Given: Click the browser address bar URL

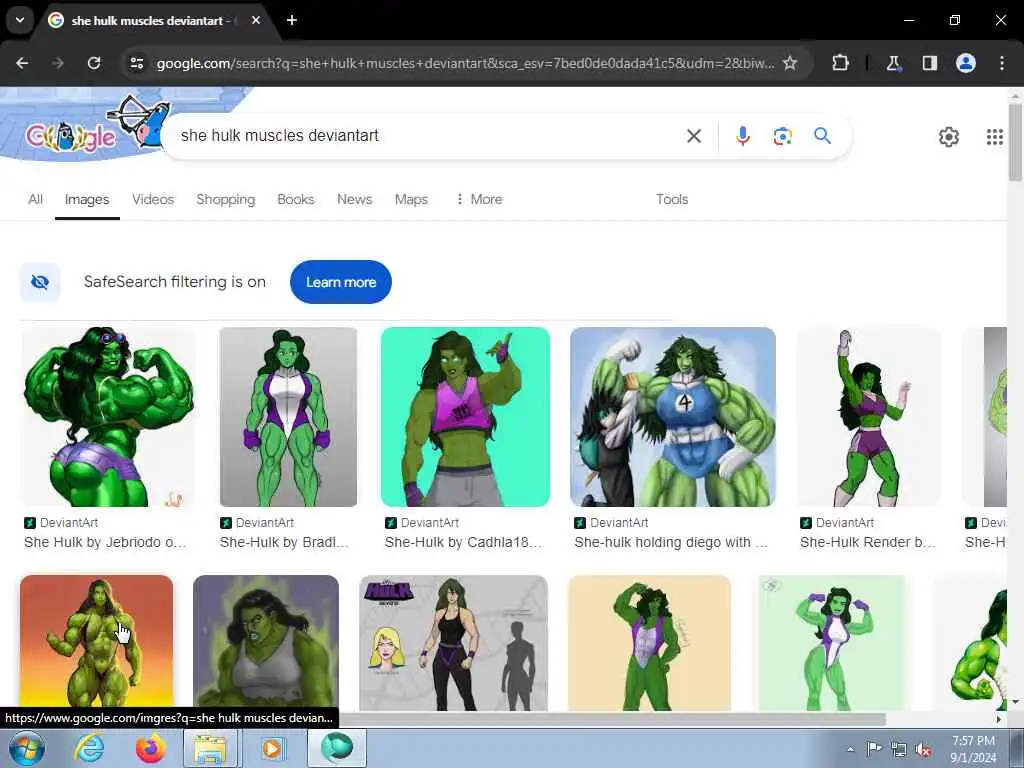Looking at the screenshot, I should (x=465, y=63).
